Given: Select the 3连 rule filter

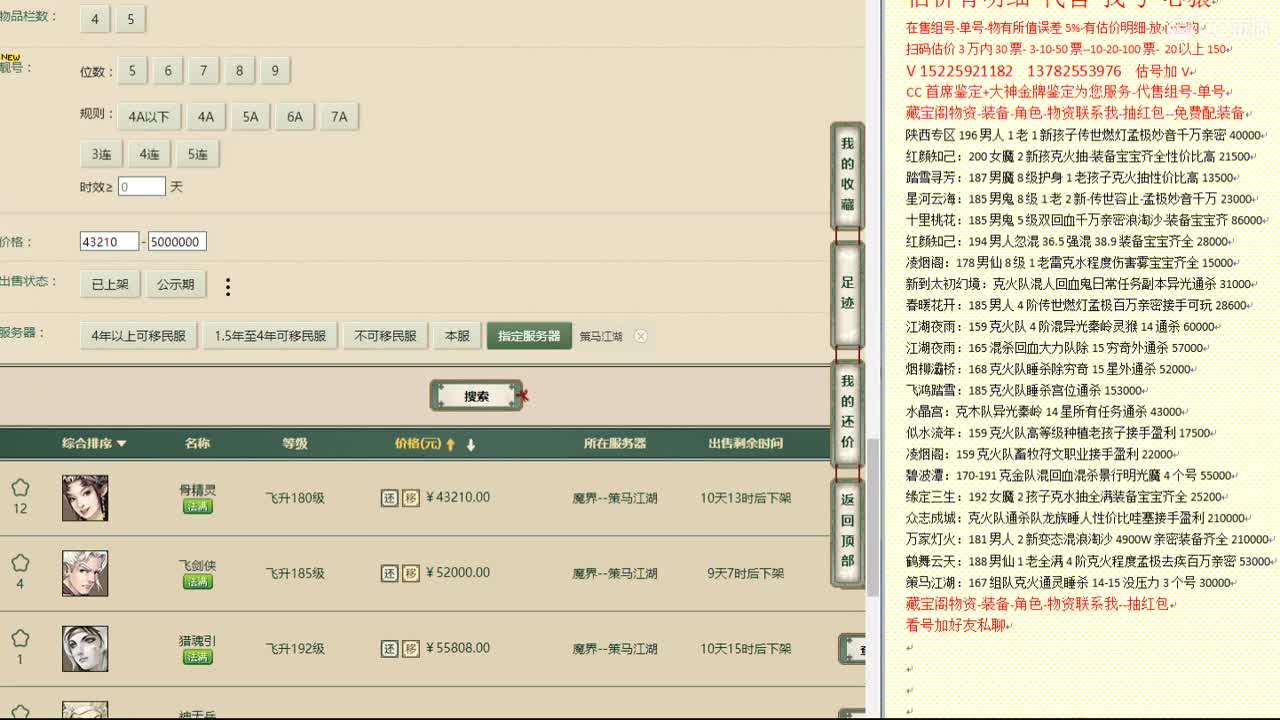Looking at the screenshot, I should click(101, 154).
